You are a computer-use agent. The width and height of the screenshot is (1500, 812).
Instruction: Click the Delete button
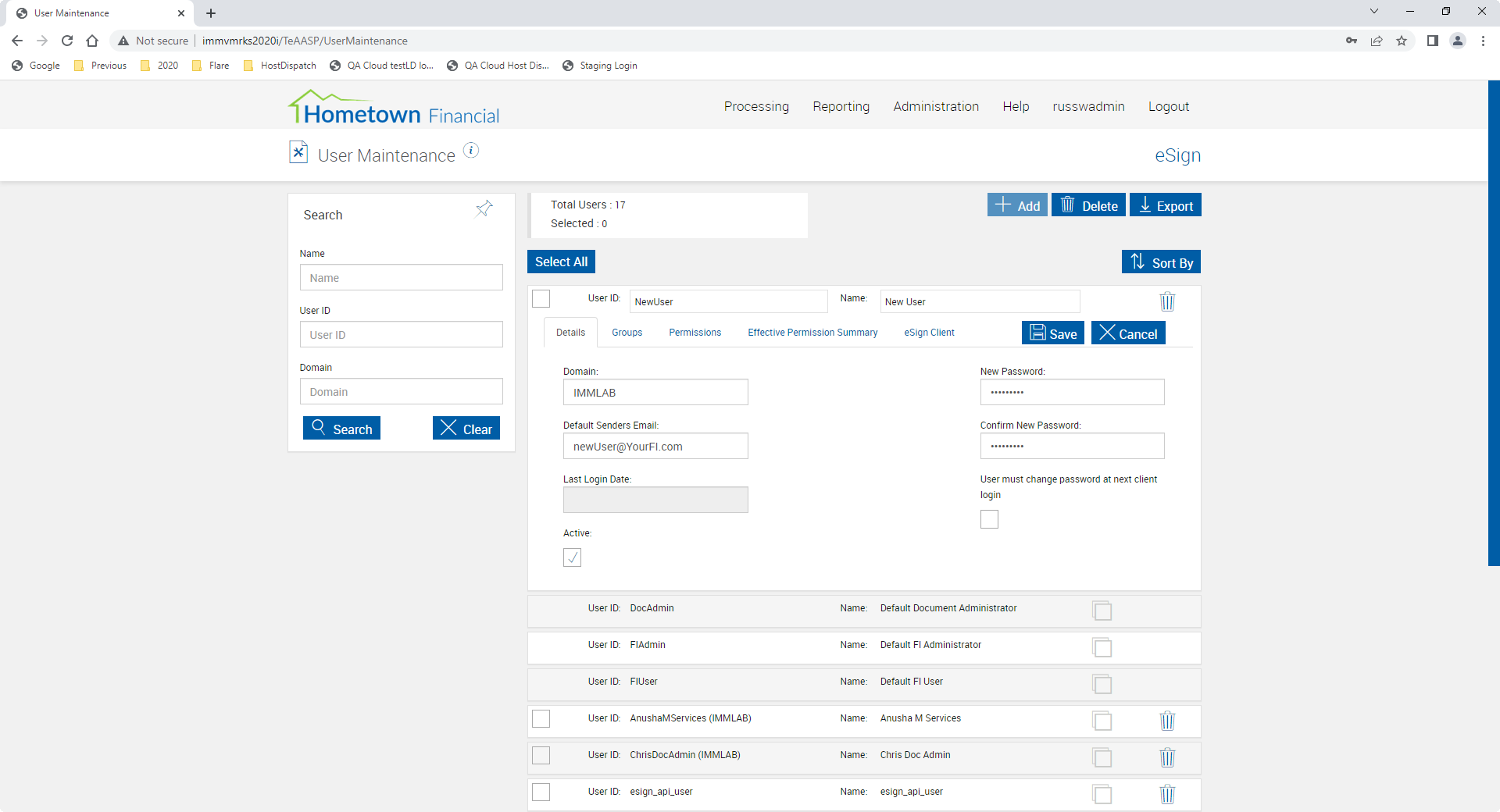(1088, 205)
